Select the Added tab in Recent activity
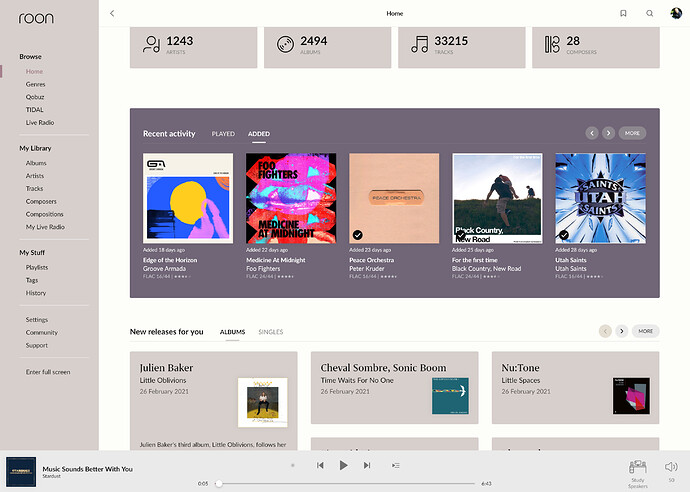The height and width of the screenshot is (492, 690). (259, 134)
